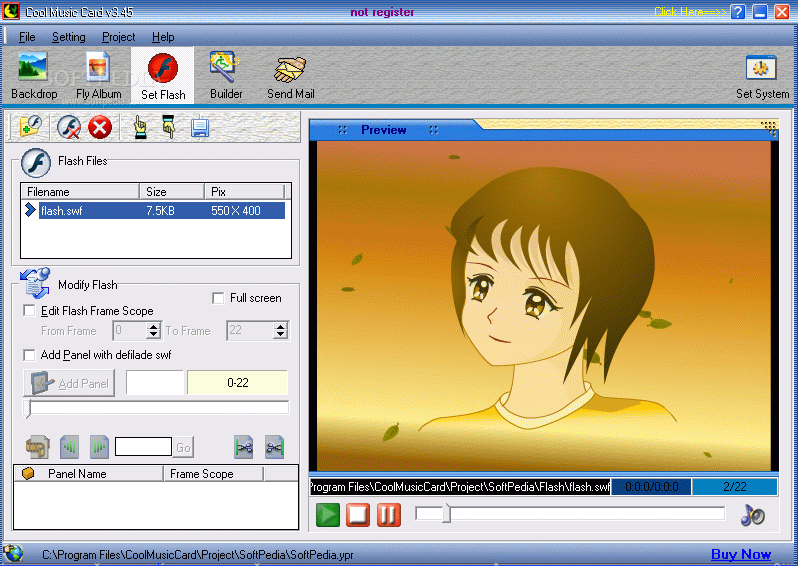
Task: Click the question mark help icon
Action: pyautogui.click(x=738, y=12)
